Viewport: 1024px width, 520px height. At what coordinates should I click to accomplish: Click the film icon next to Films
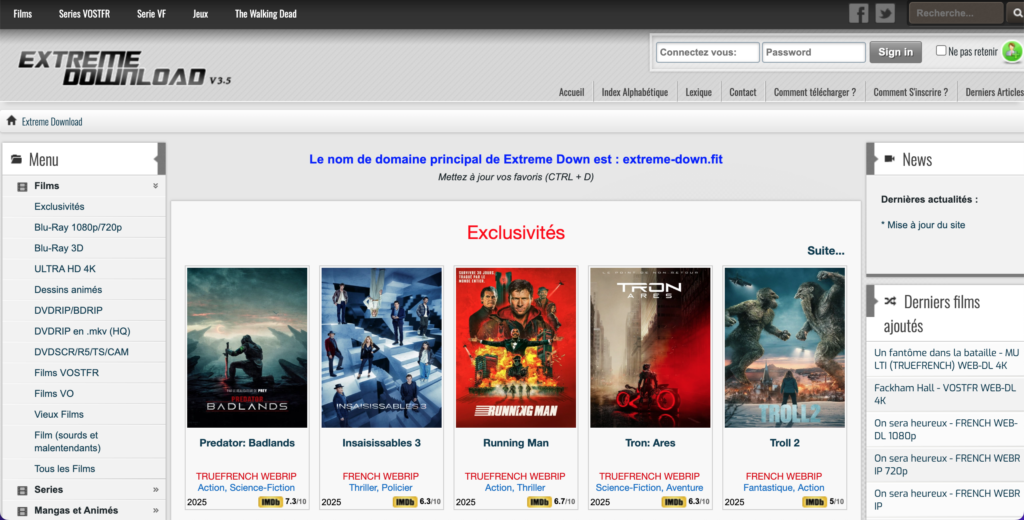click(x=22, y=187)
